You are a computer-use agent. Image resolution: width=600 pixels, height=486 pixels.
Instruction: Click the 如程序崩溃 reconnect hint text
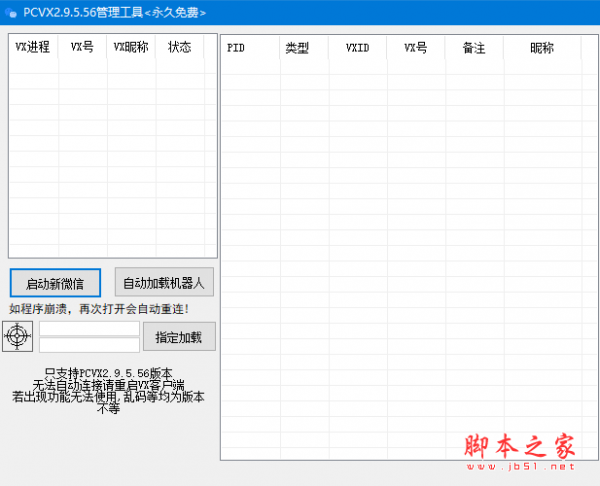[99, 309]
